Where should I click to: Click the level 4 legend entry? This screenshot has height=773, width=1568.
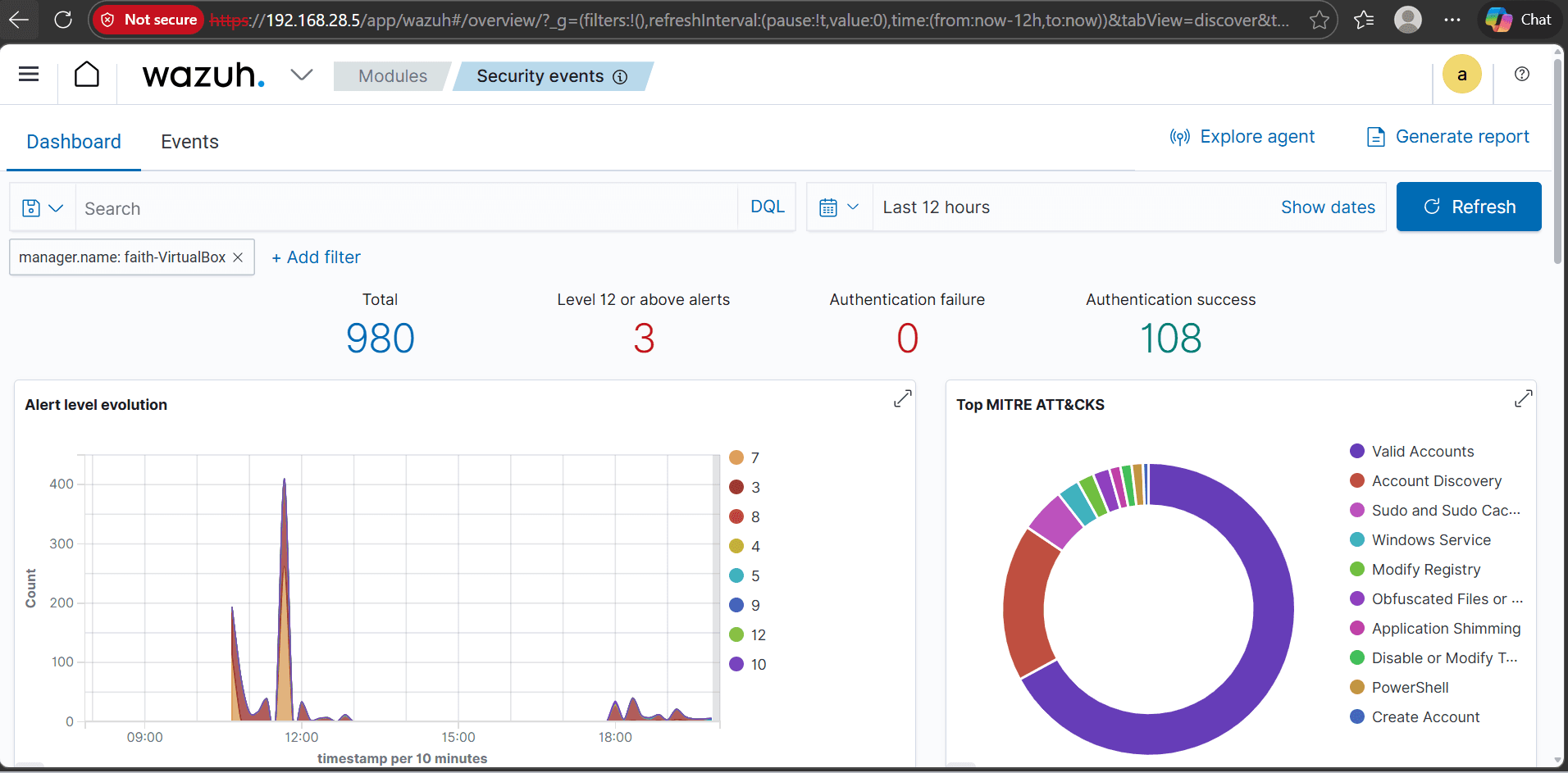pos(745,546)
